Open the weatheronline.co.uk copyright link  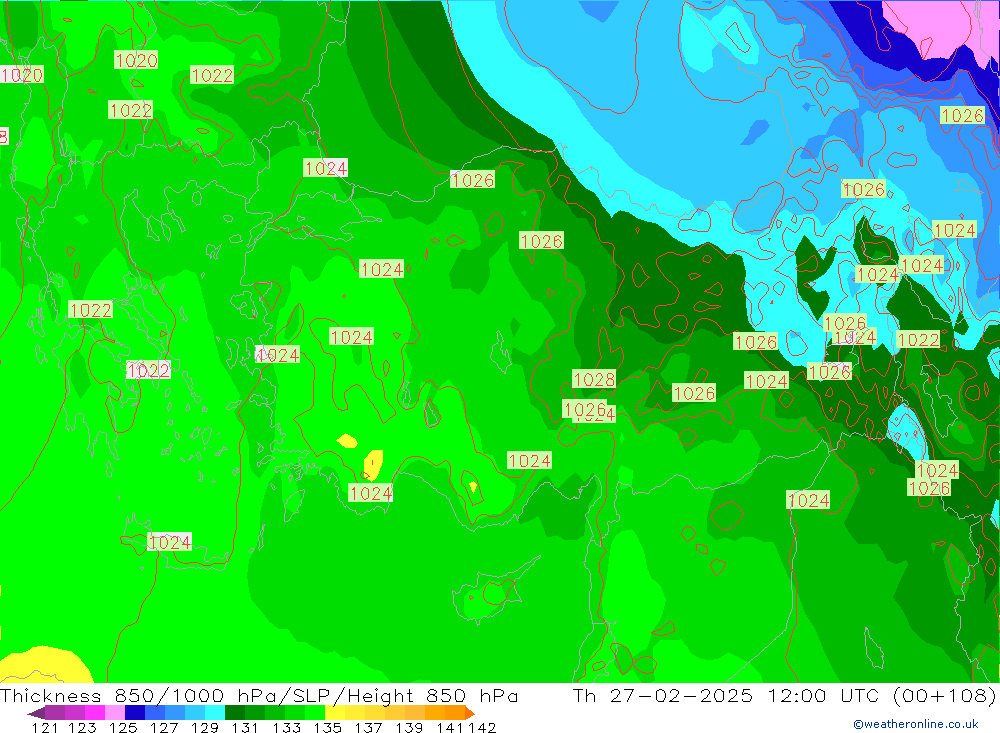(x=916, y=724)
